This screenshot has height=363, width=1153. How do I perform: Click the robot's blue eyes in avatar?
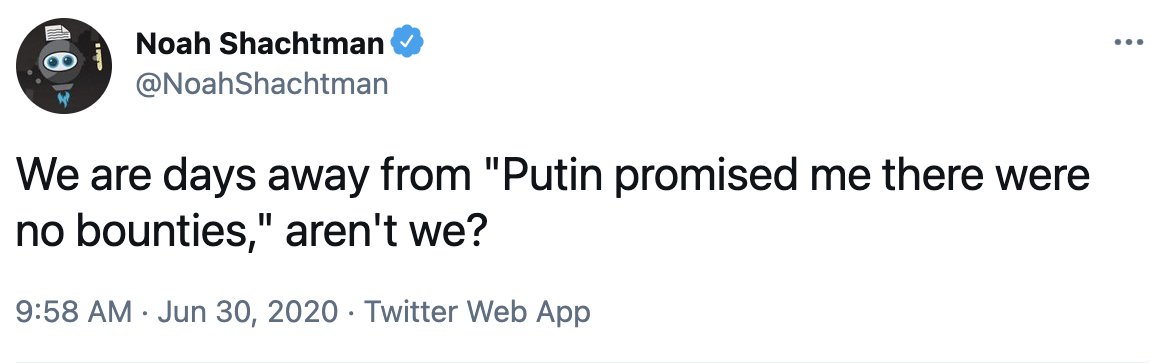[60, 64]
